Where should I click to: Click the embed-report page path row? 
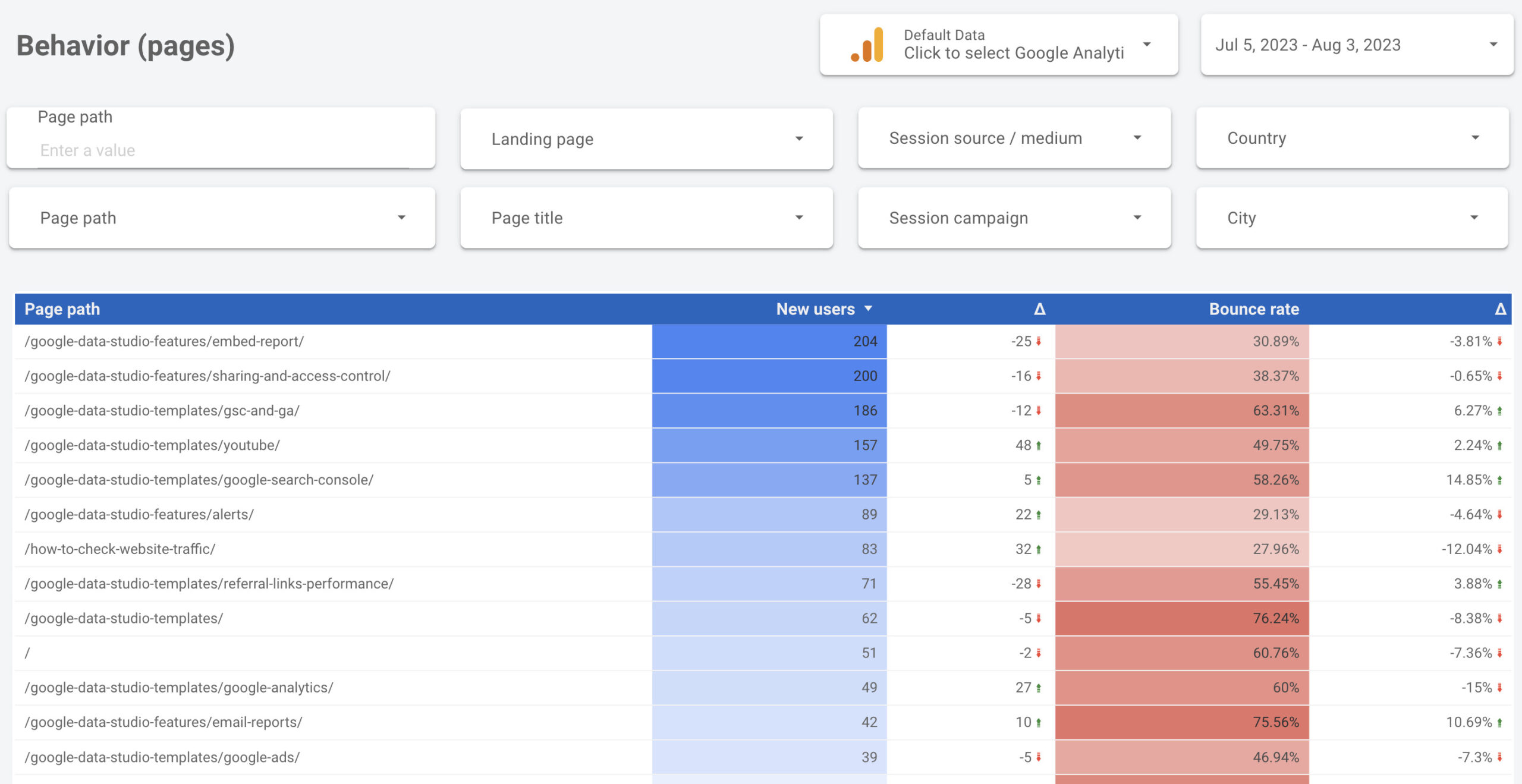tap(164, 341)
